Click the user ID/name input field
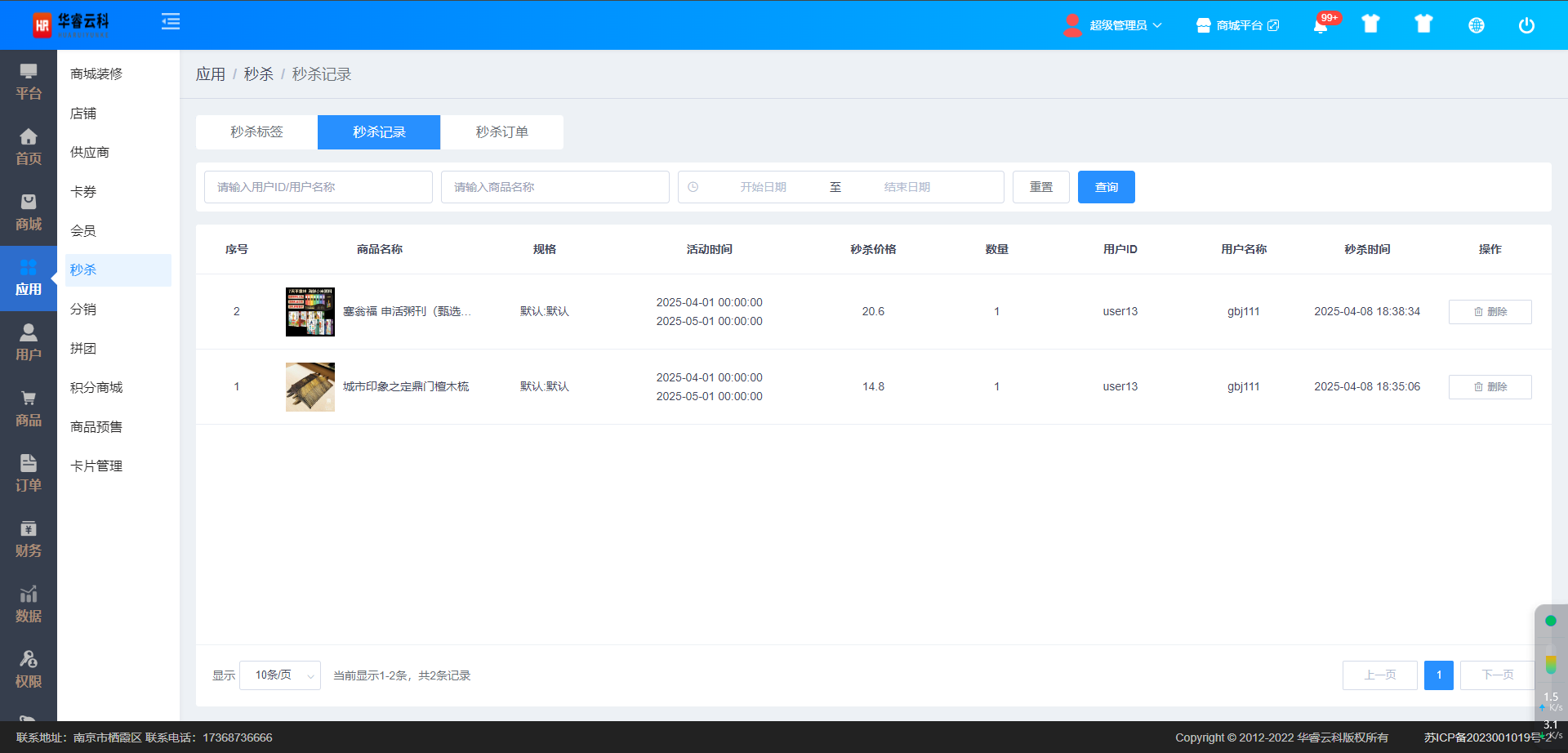 point(318,187)
